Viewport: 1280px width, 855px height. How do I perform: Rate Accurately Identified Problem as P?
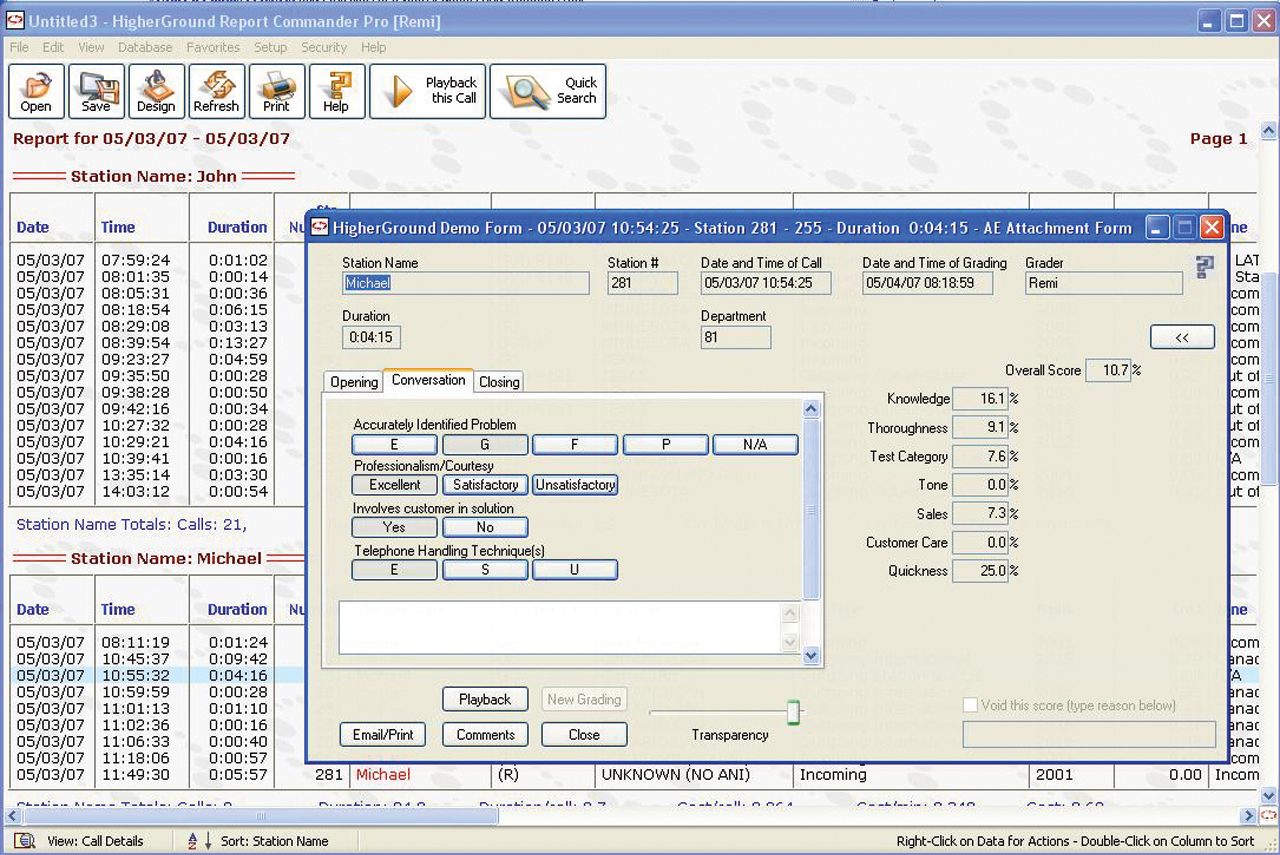666,445
